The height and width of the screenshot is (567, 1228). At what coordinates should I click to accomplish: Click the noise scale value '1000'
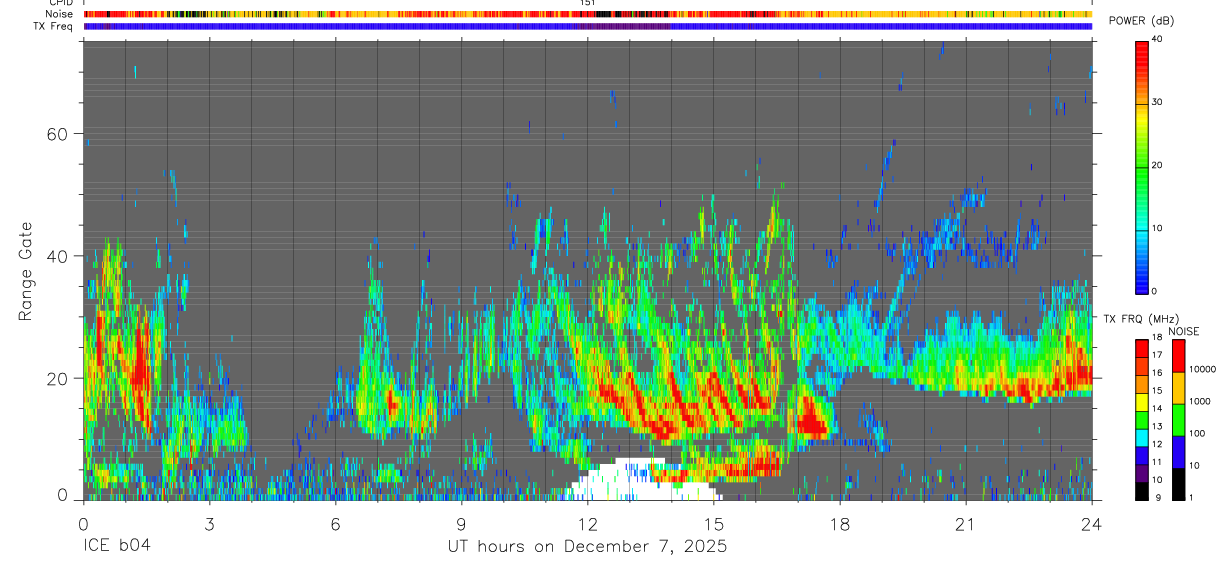click(1200, 401)
